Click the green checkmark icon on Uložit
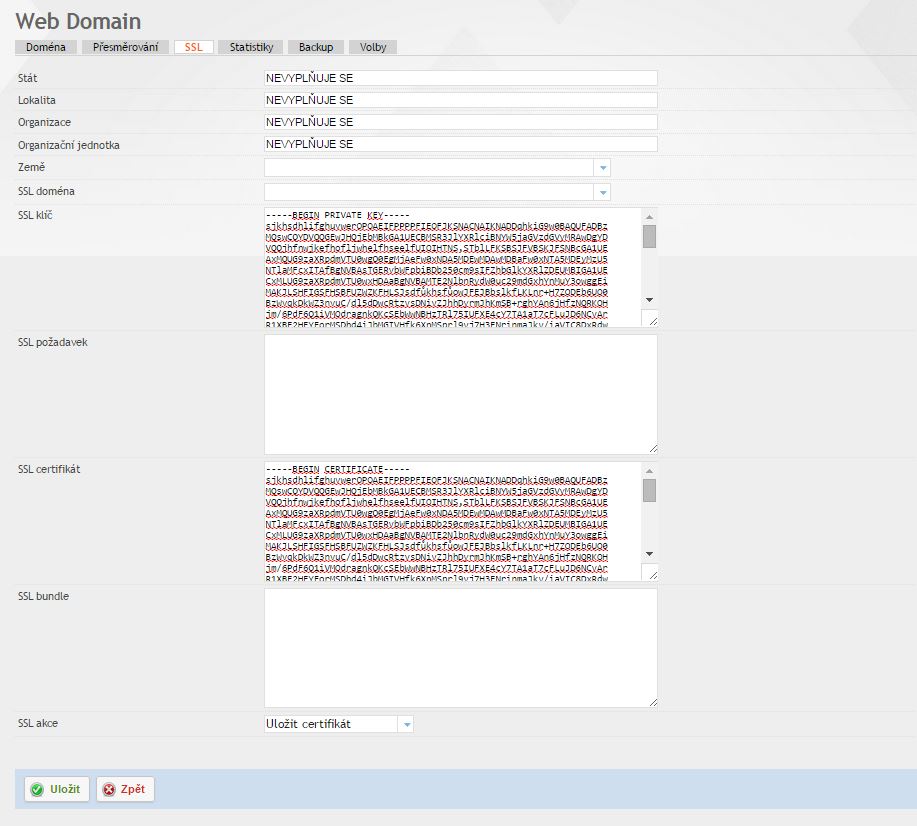The height and width of the screenshot is (826, 917). pyautogui.click(x=37, y=789)
